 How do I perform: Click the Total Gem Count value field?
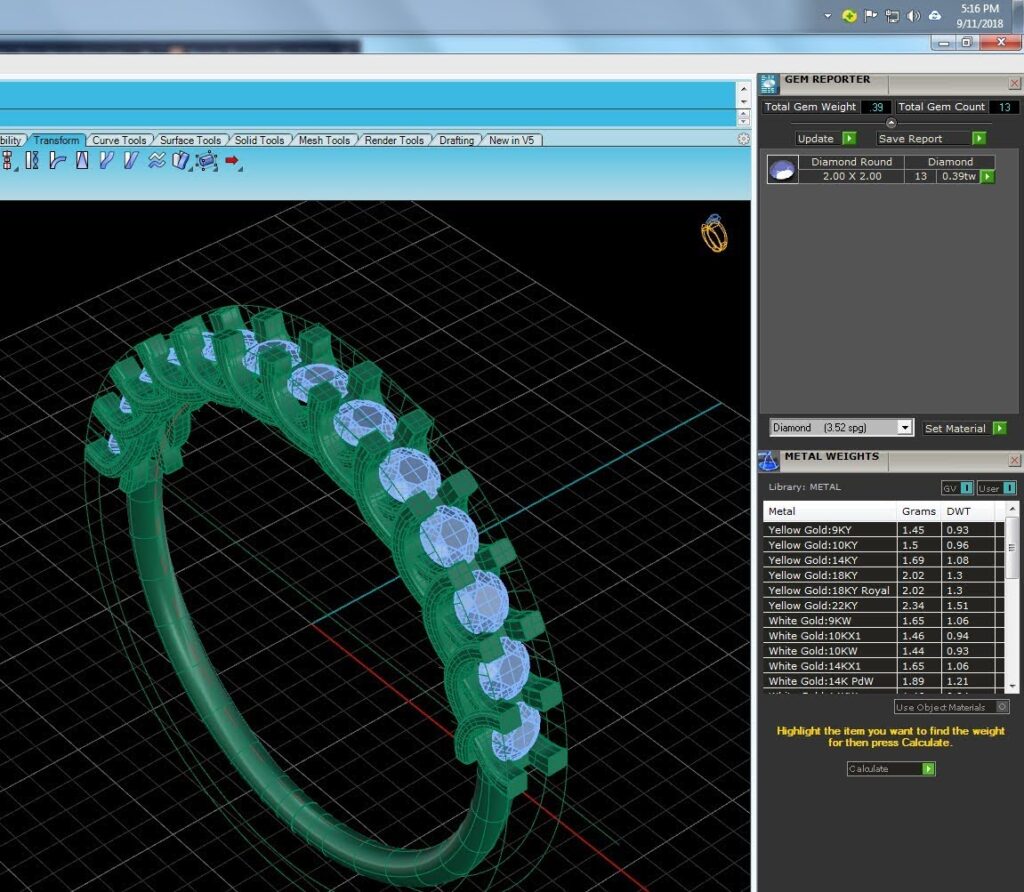click(x=1004, y=107)
